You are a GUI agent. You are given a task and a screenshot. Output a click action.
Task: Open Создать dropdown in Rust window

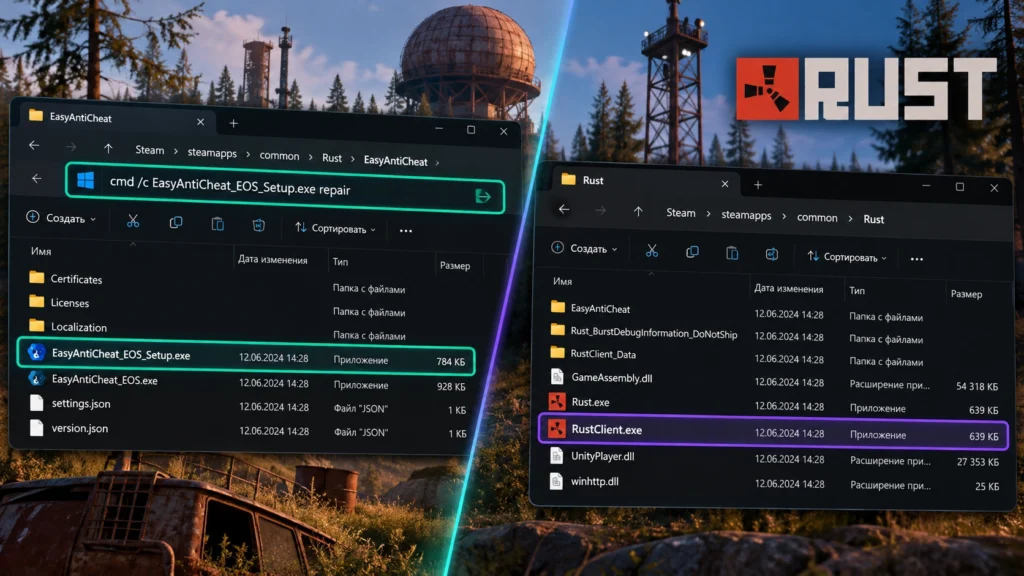[584, 248]
